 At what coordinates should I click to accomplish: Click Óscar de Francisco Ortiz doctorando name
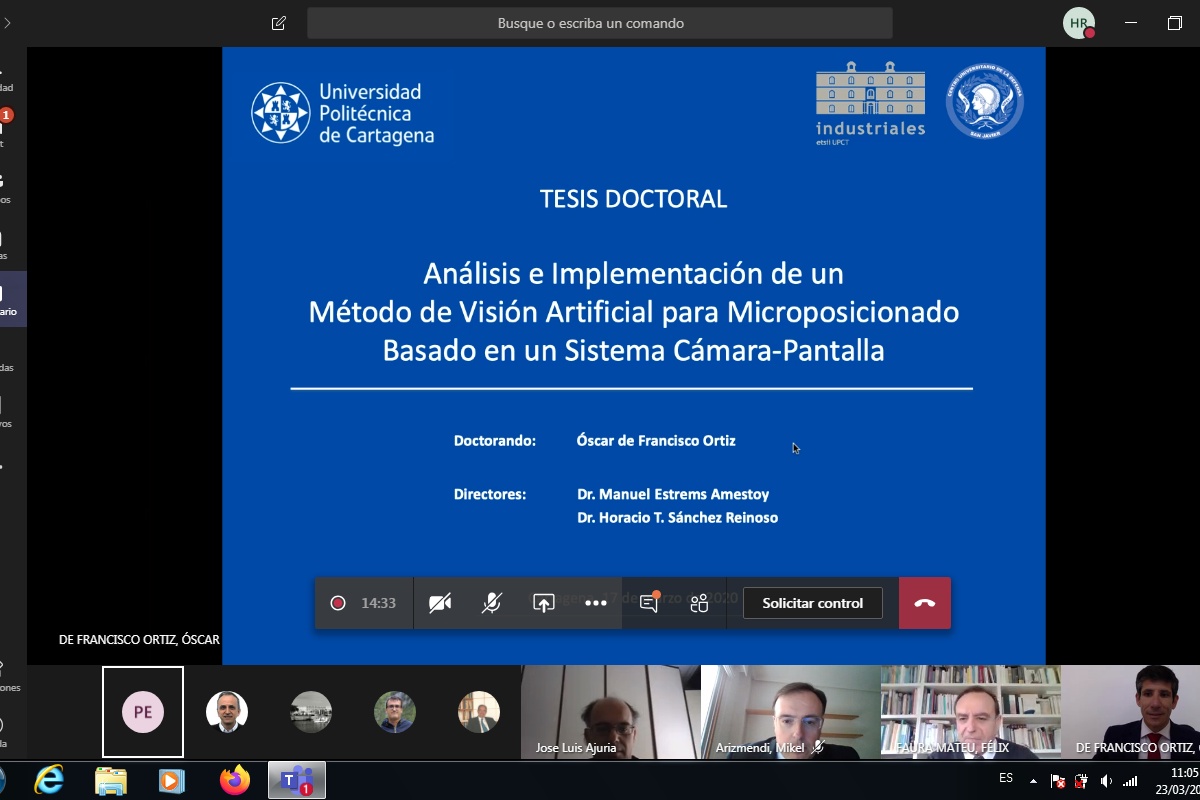pyautogui.click(x=656, y=440)
